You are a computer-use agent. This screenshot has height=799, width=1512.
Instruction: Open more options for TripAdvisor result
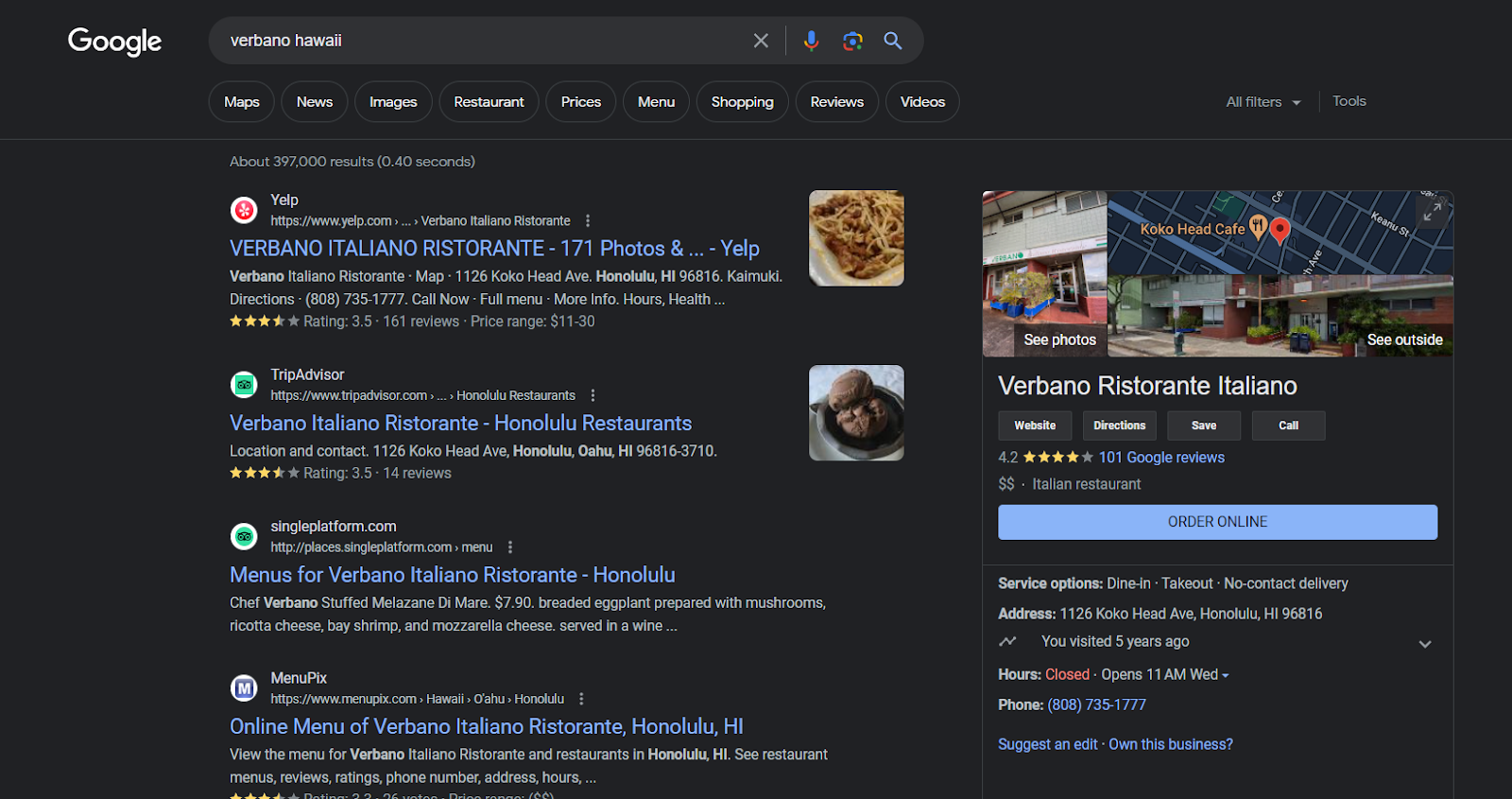[x=593, y=395]
